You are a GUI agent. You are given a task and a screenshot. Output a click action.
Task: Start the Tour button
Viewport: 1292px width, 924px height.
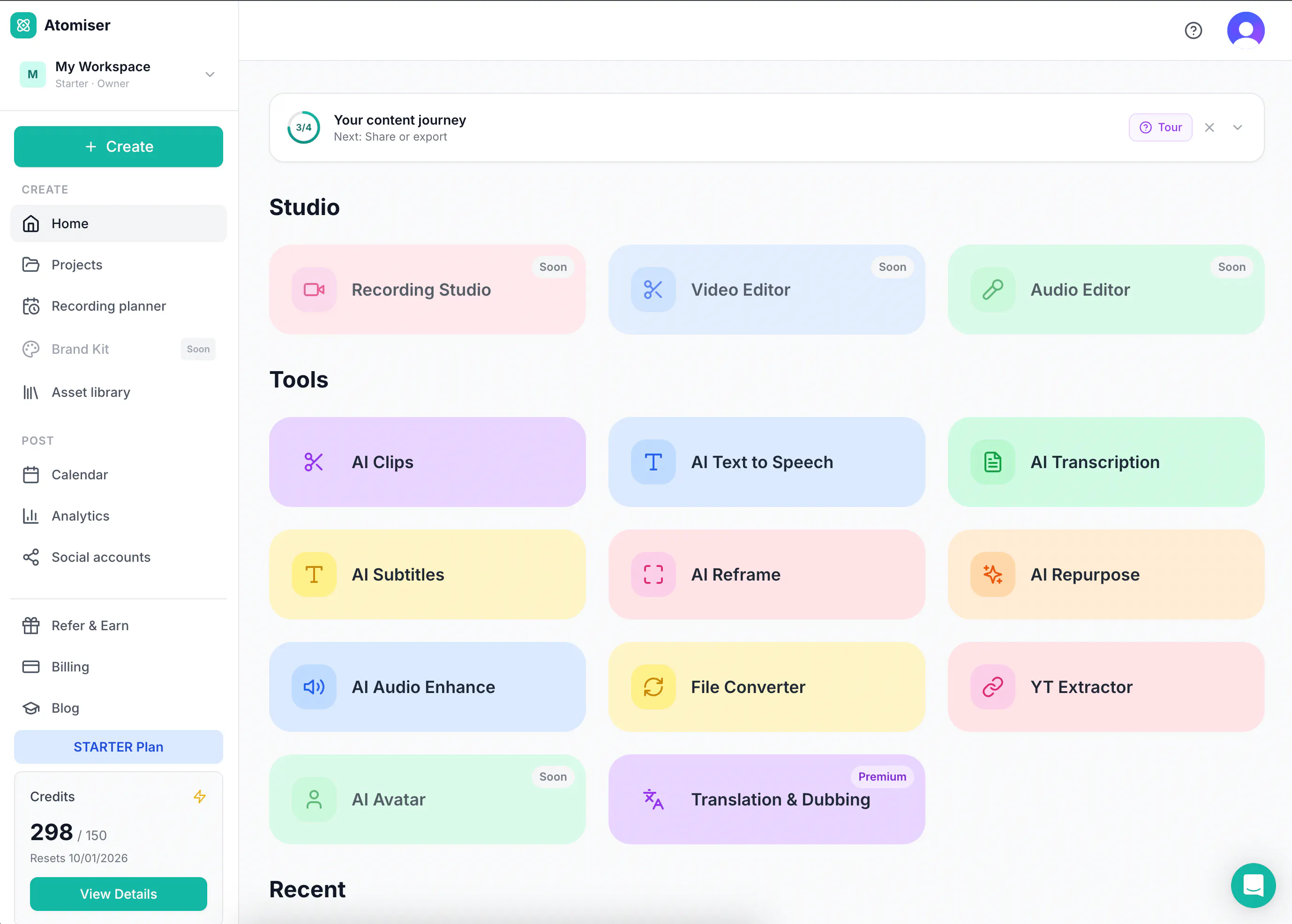coord(1160,127)
